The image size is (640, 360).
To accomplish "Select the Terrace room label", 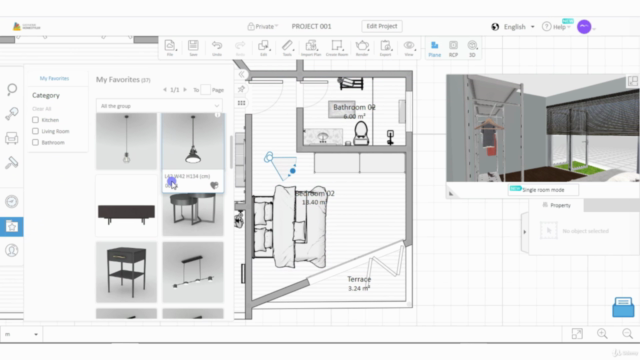I will [359, 279].
